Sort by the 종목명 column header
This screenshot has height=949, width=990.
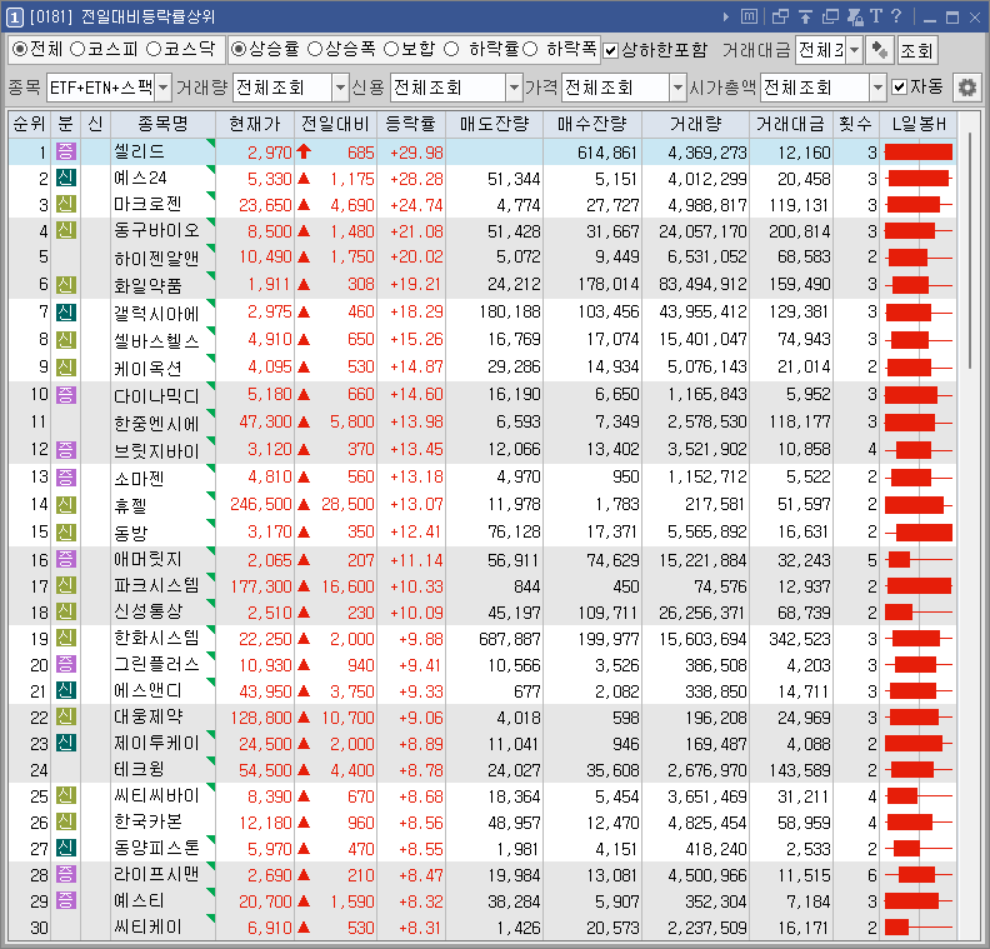[x=162, y=124]
